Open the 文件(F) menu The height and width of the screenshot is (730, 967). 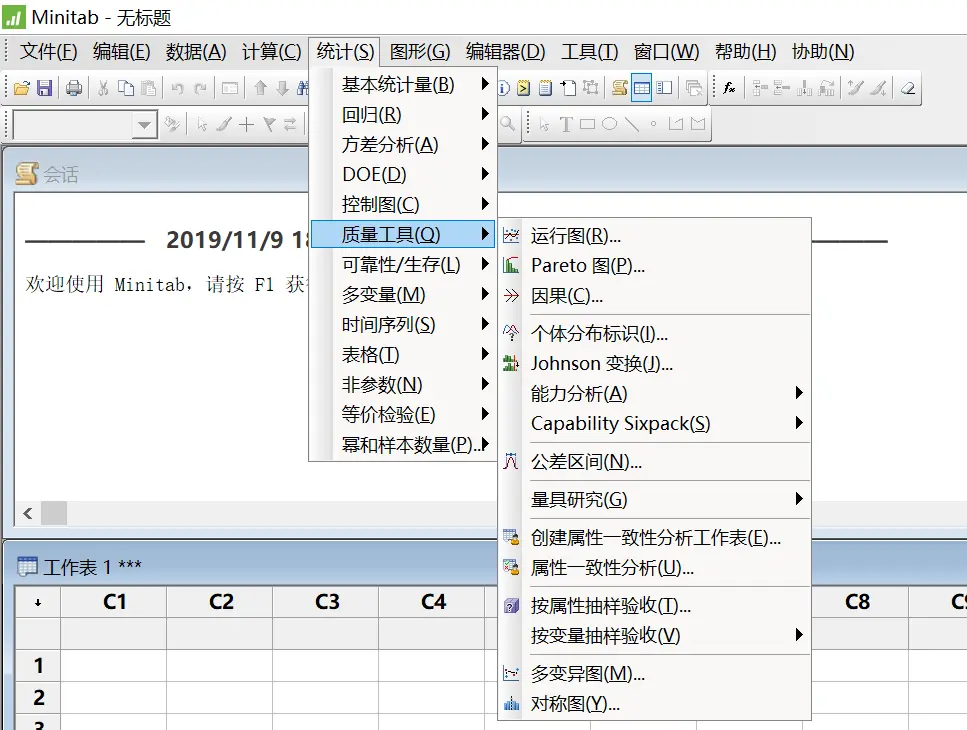(x=48, y=52)
